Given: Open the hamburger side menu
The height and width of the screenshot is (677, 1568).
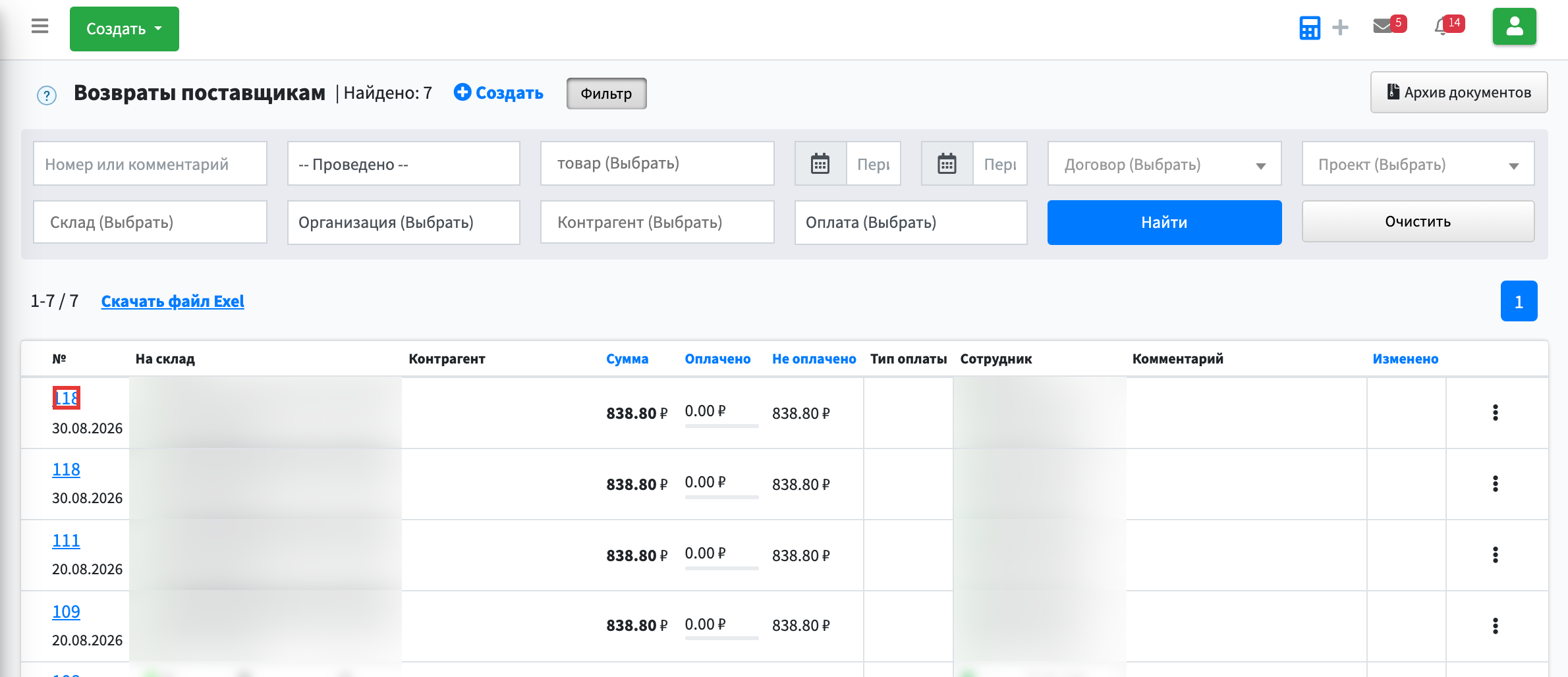Looking at the screenshot, I should (40, 26).
